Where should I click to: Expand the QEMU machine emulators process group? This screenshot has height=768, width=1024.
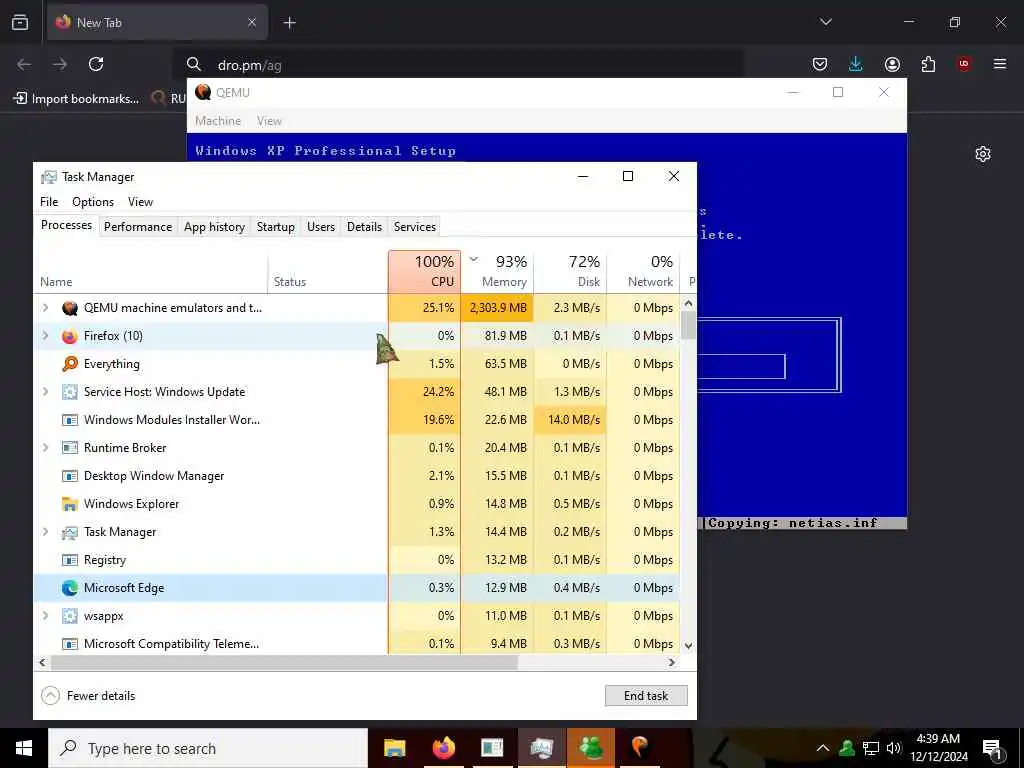45,308
